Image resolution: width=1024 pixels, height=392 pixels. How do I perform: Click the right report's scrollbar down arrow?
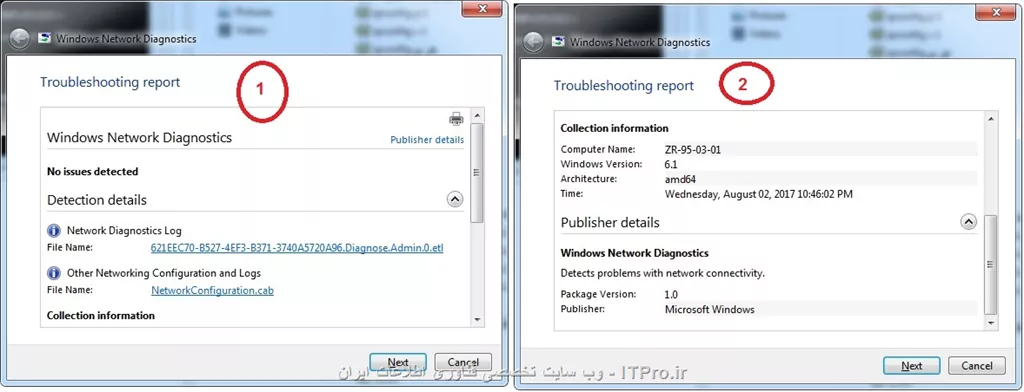(991, 323)
